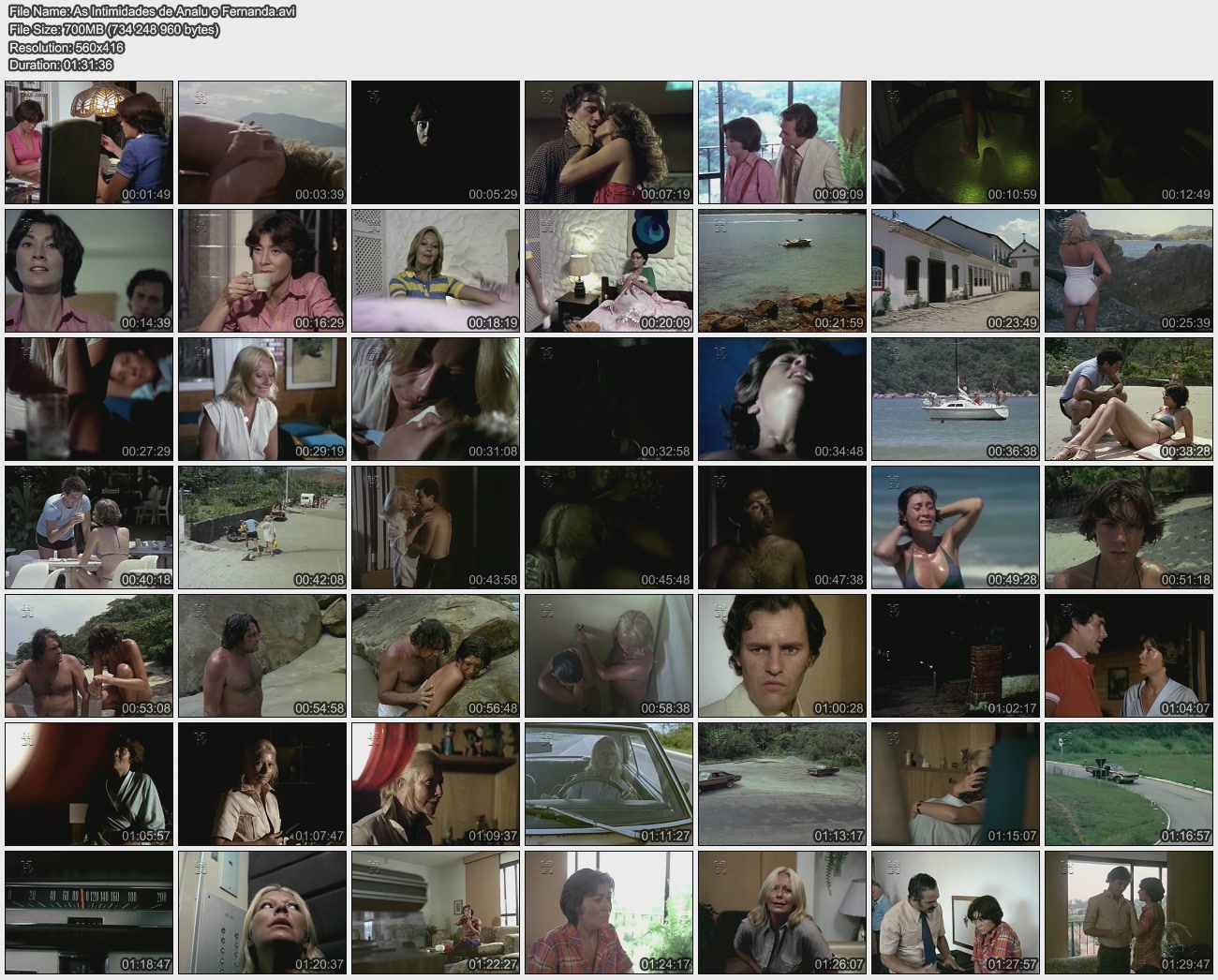1218x980 pixels.
Task: Open the living room frame at 01:22:27
Action: (436, 913)
